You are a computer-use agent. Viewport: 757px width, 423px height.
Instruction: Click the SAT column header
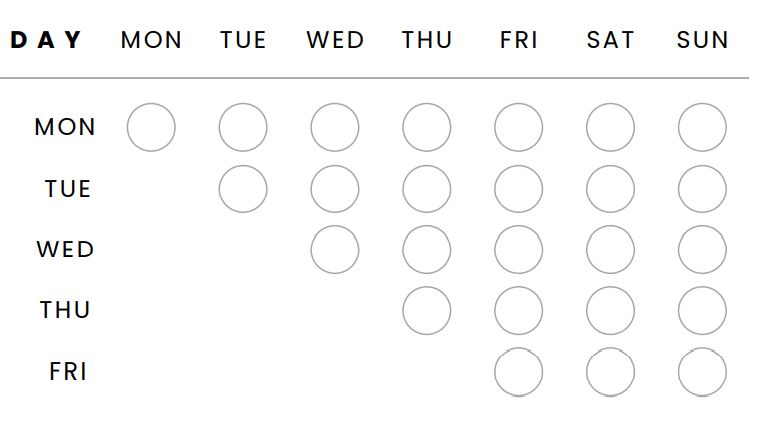[610, 40]
